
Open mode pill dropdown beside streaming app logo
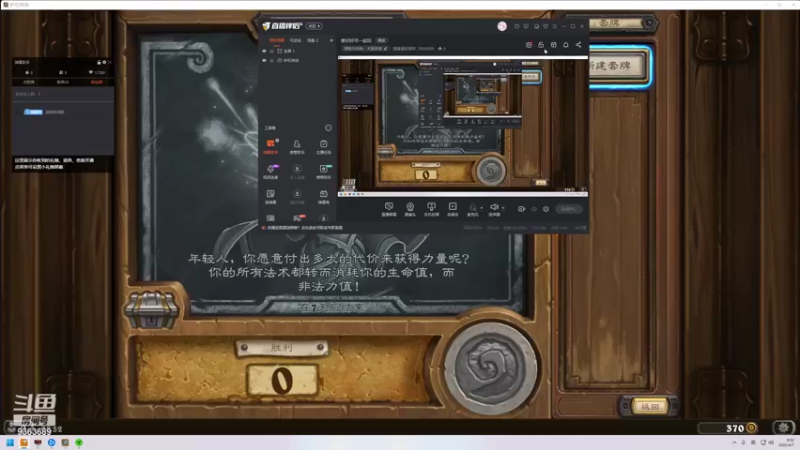click(314, 26)
